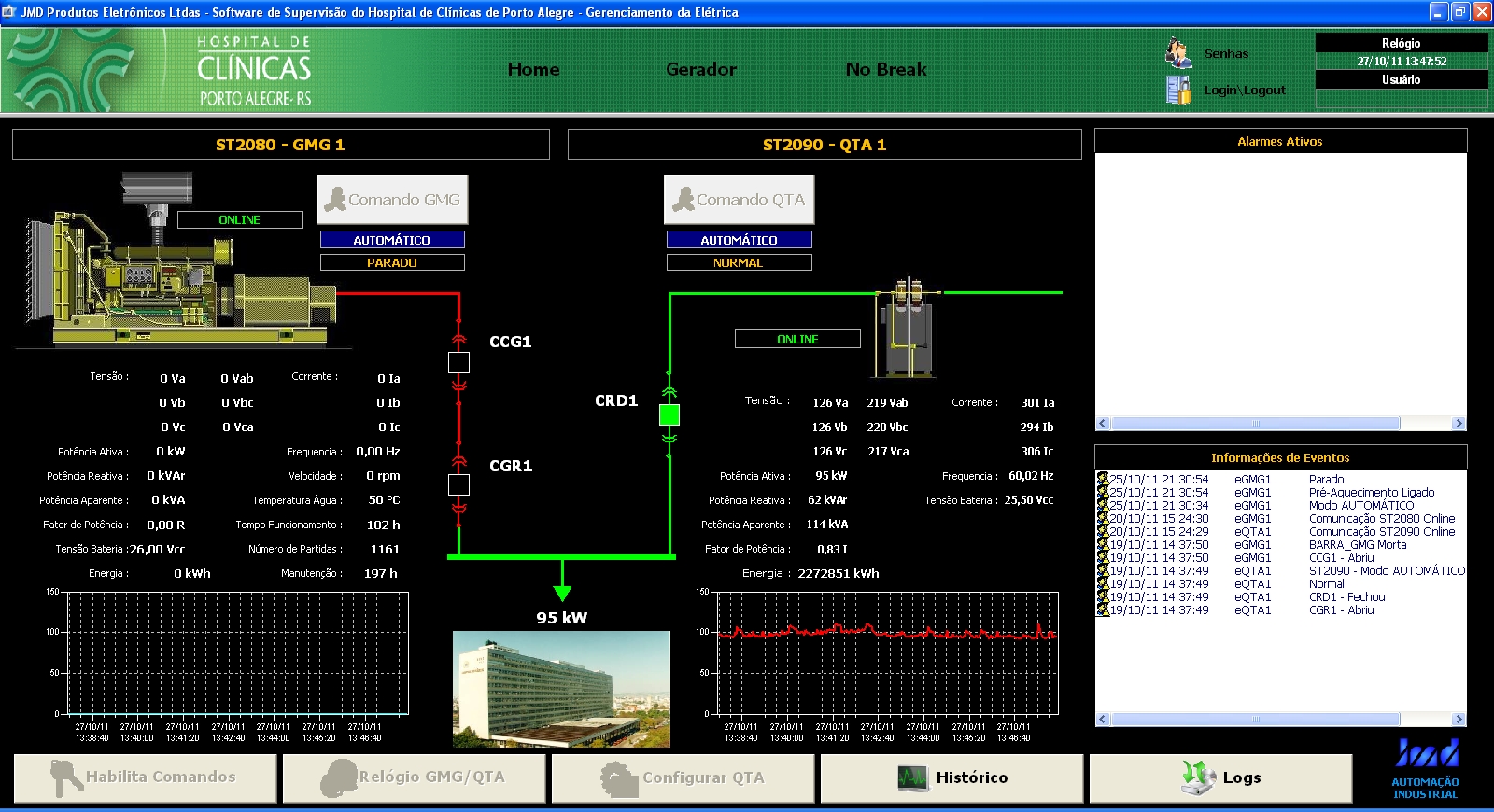Click Alarmes Ativos scrollbar left arrow
1494x812 pixels.
(1102, 424)
